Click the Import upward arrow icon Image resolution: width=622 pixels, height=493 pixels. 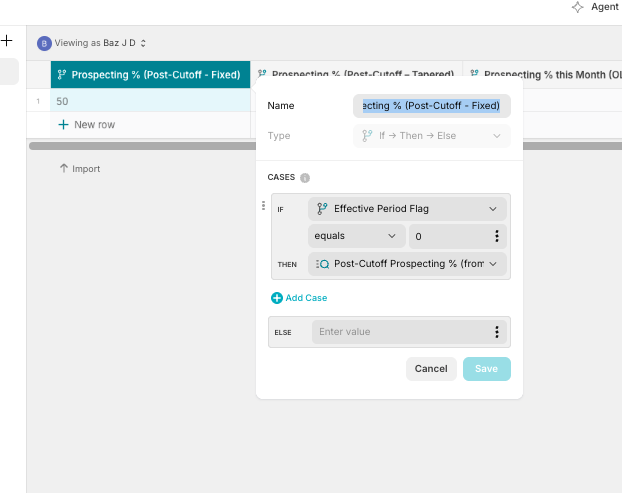click(x=63, y=168)
